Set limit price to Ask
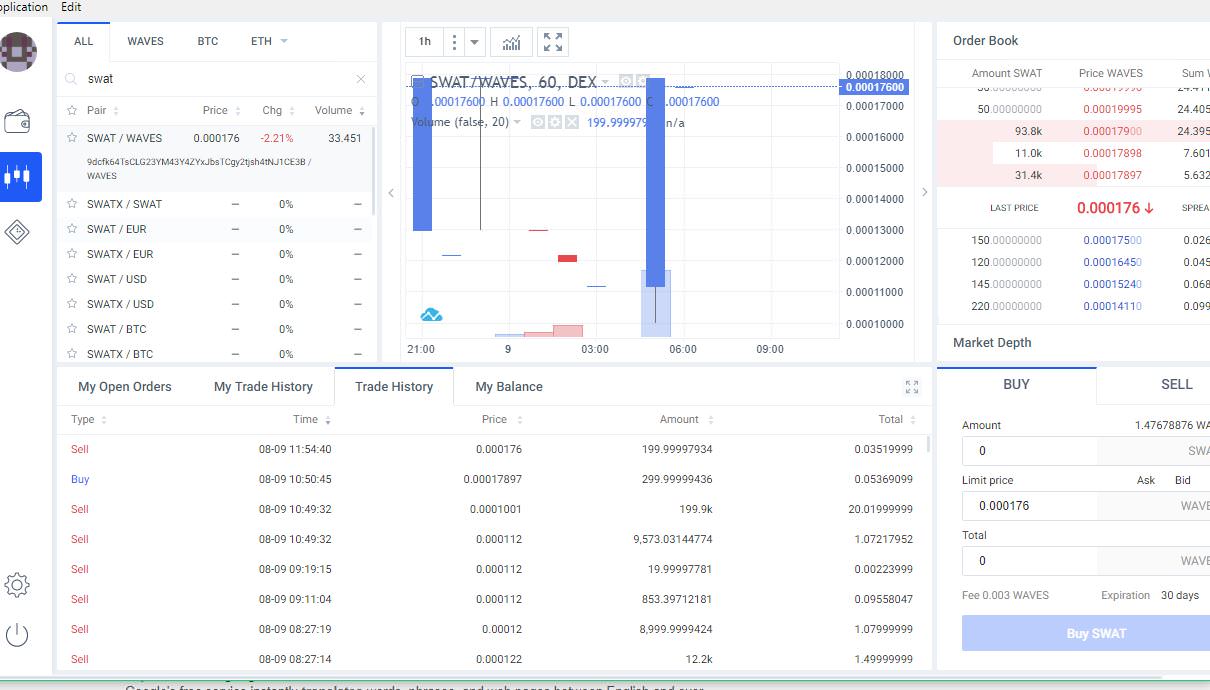This screenshot has height=690, width=1210. (x=1146, y=480)
